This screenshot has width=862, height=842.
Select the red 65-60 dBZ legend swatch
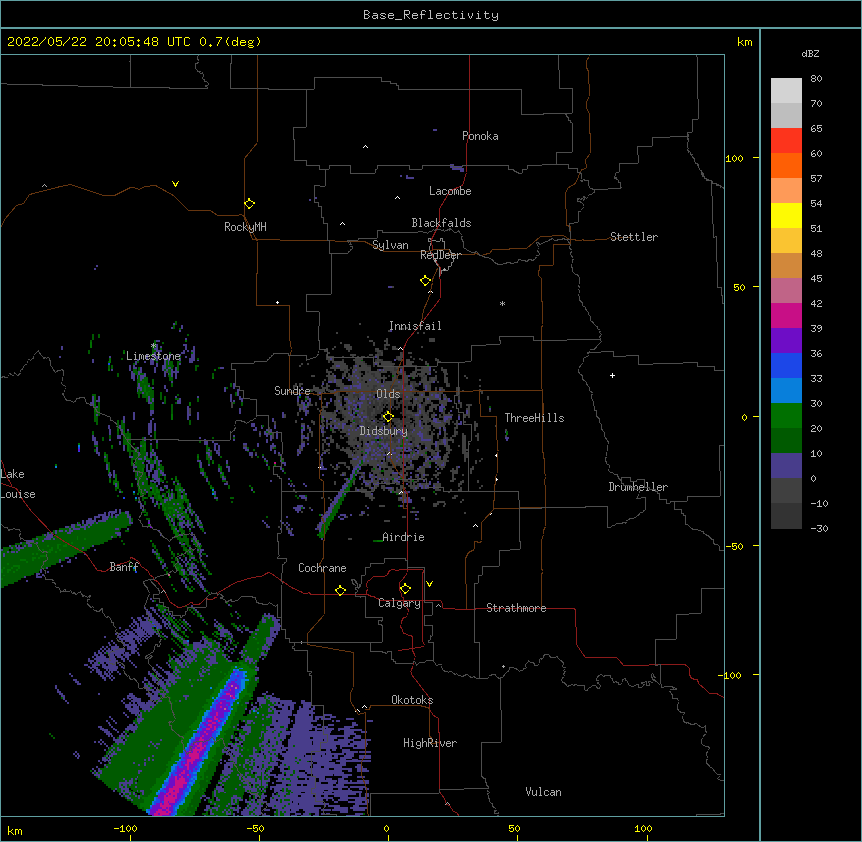(786, 140)
